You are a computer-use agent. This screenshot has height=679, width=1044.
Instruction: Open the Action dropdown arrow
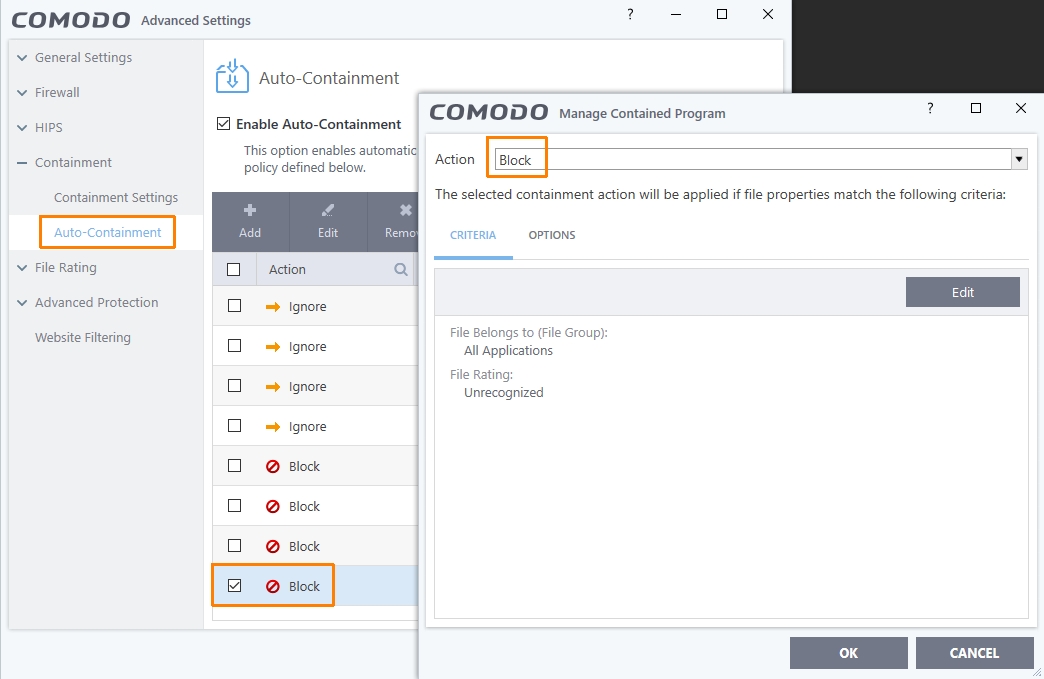[x=1019, y=159]
